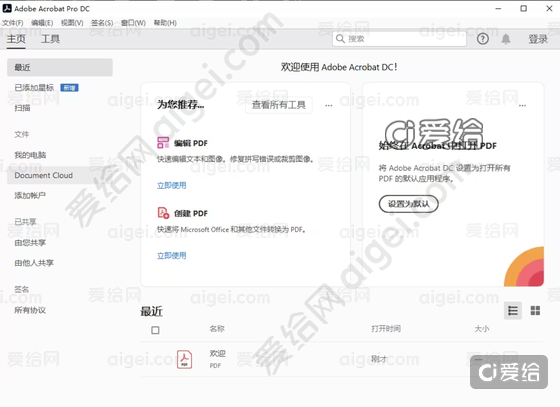Viewport: 560px width, 407px height.
Task: Click the help question mark icon
Action: point(482,39)
